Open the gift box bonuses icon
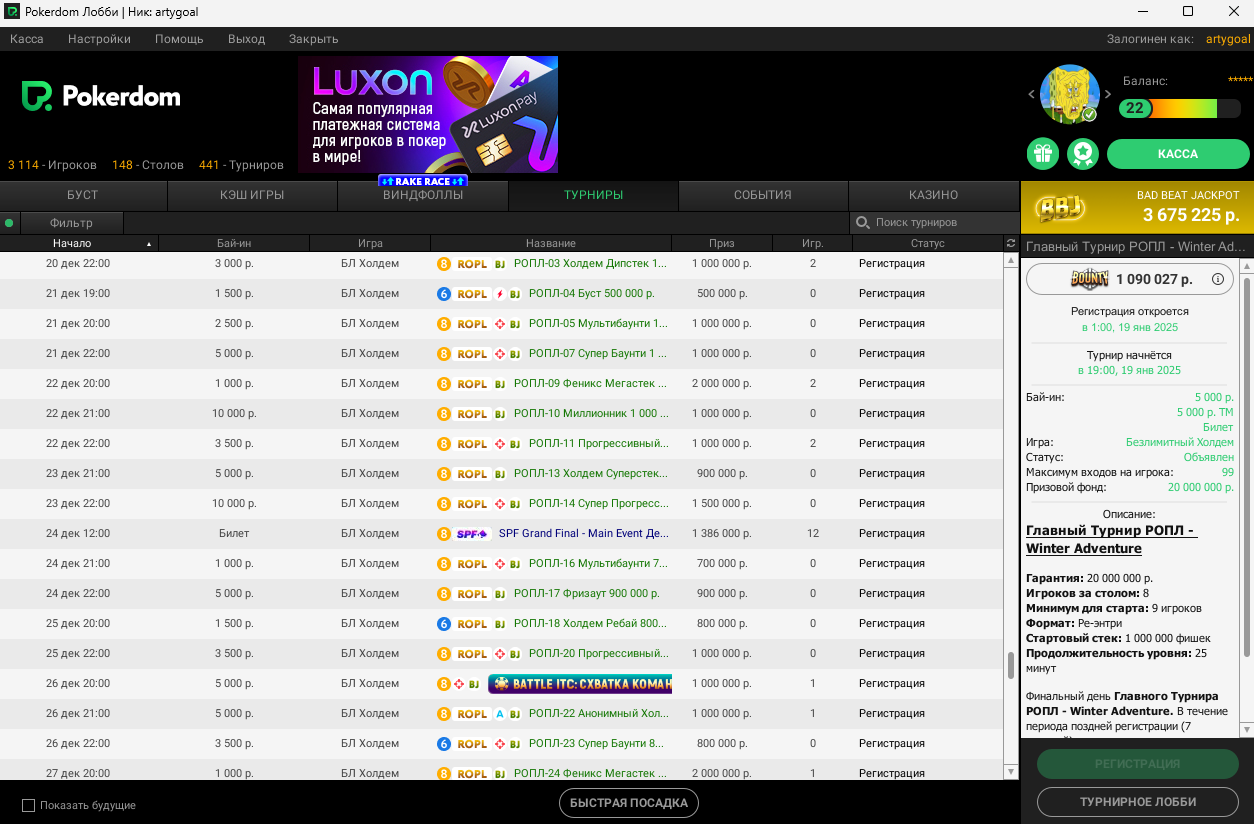This screenshot has height=824, width=1254. click(1043, 153)
